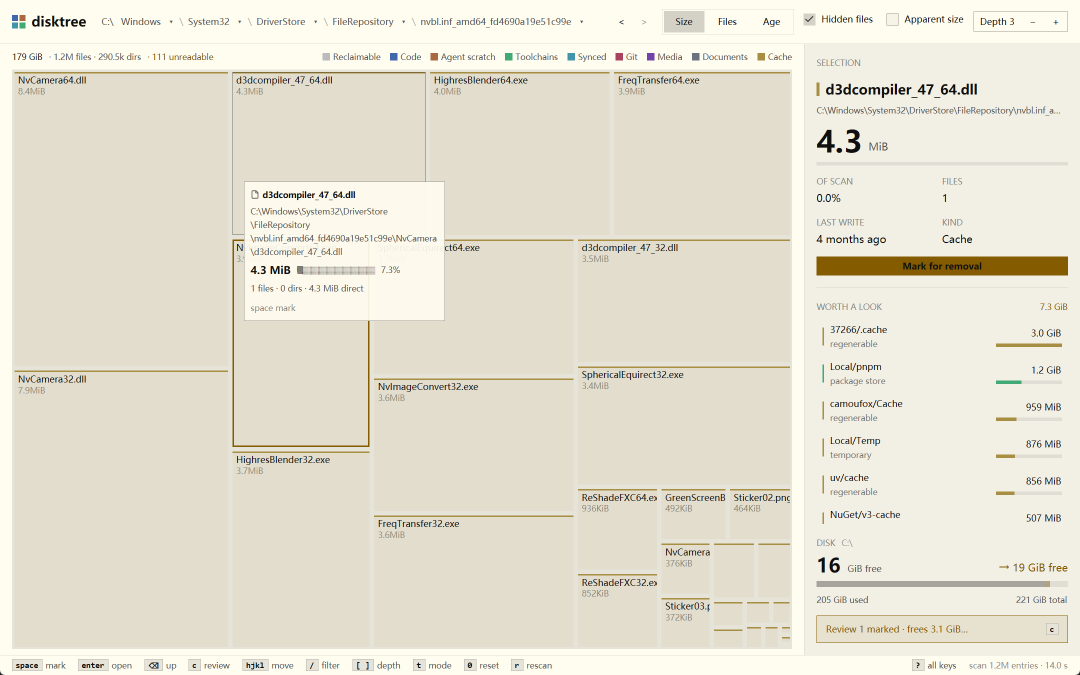Select the FreqTransfer64.exe treemap block

pos(702,154)
